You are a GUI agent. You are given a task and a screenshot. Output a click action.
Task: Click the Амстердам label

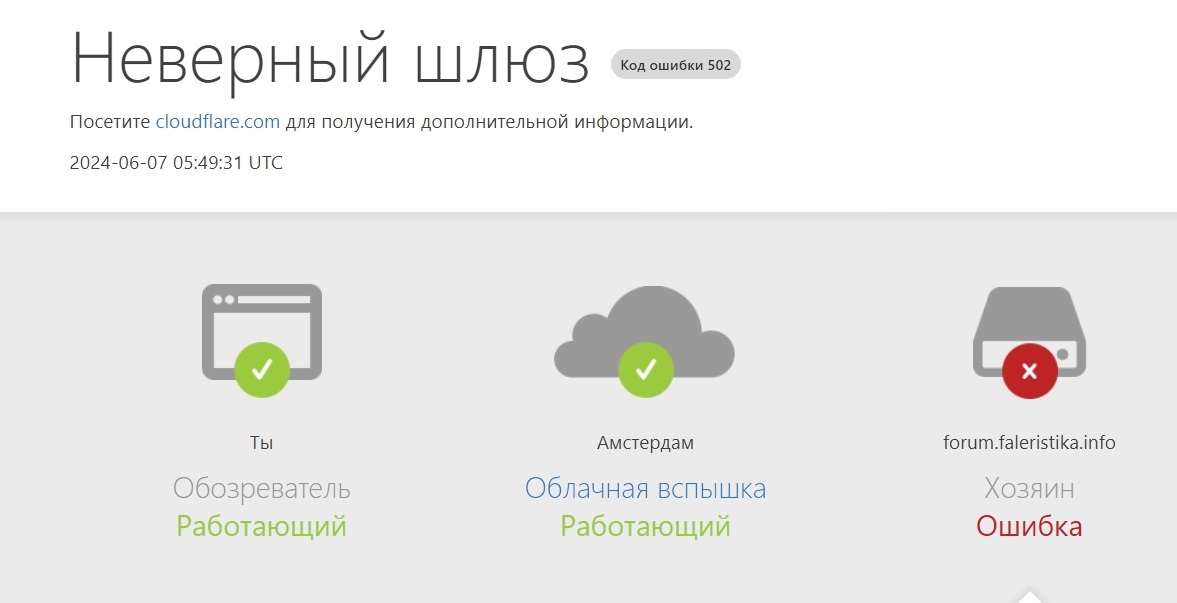646,443
